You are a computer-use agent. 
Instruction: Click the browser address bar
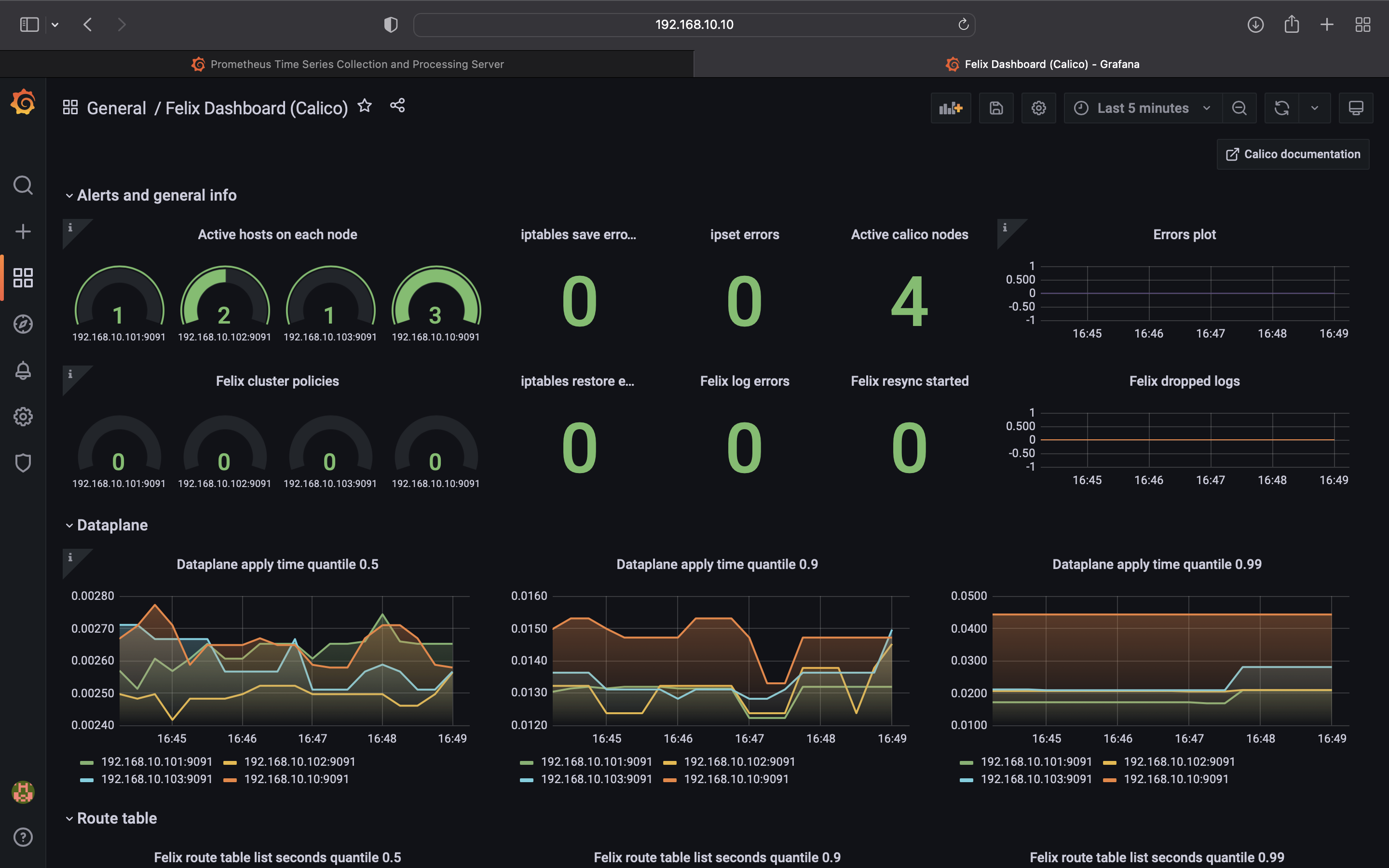point(694,25)
